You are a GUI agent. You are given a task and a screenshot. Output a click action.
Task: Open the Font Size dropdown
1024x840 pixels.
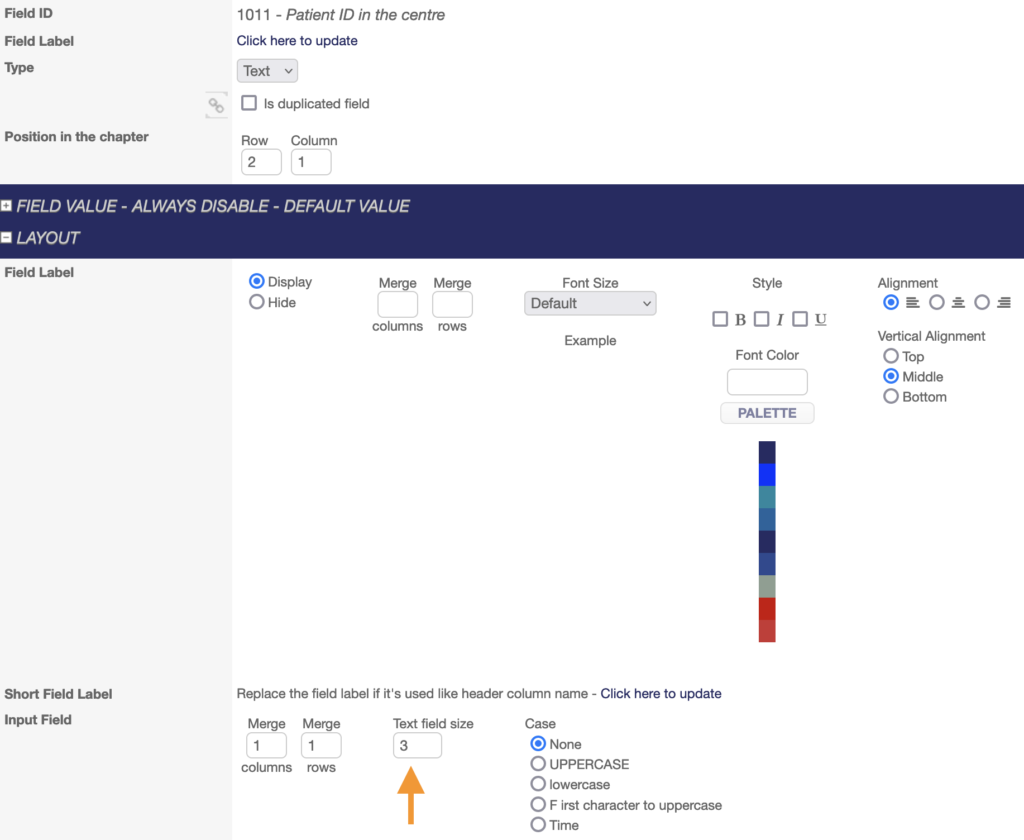point(590,303)
